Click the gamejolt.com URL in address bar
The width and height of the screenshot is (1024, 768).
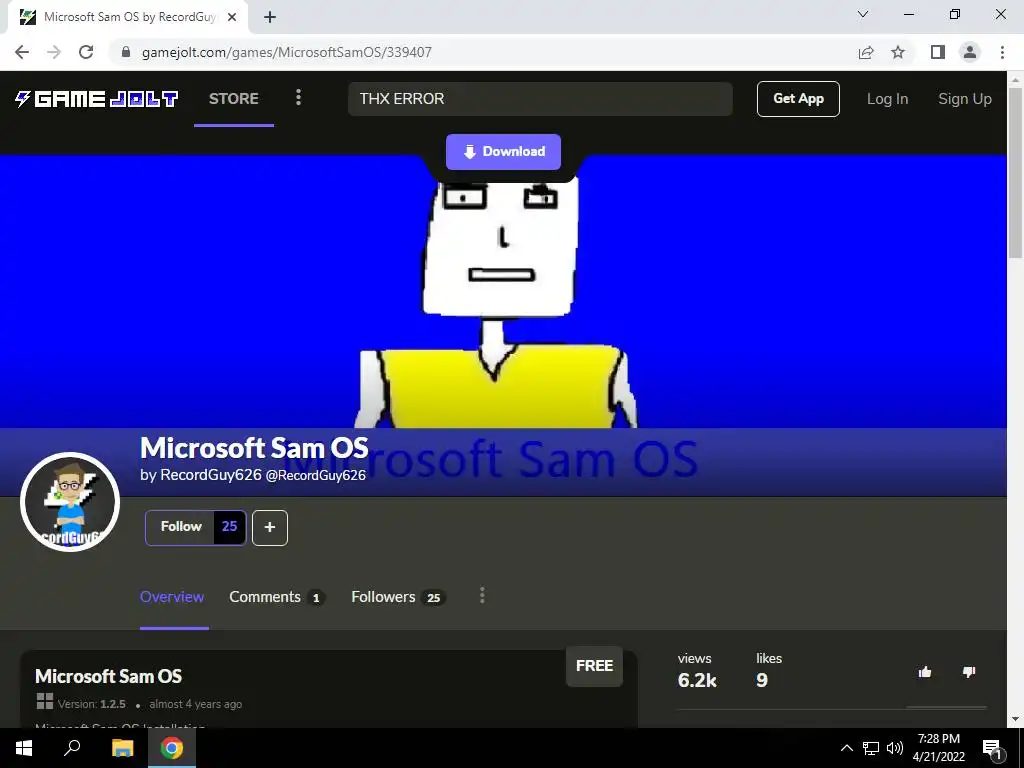click(287, 52)
